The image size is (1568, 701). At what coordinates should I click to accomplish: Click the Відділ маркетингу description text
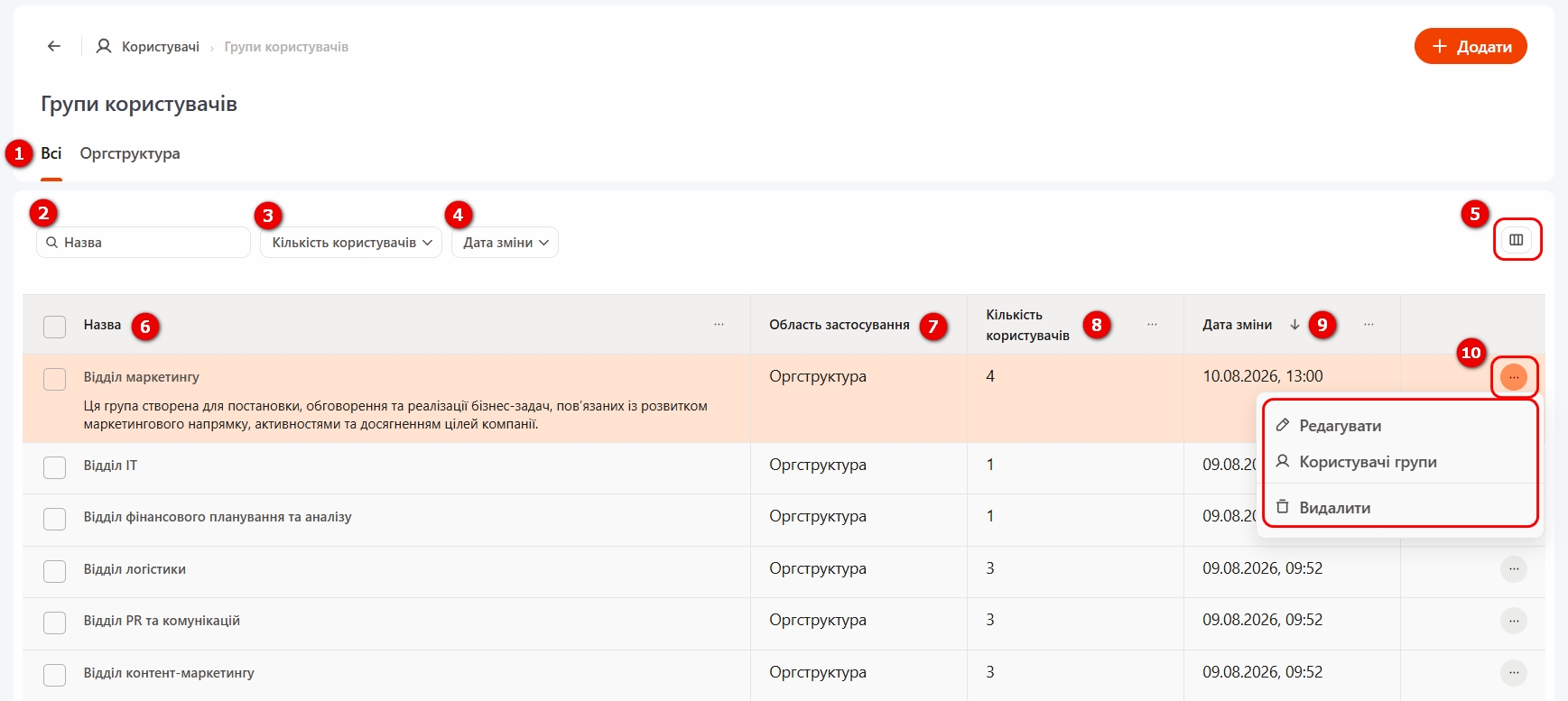point(395,415)
